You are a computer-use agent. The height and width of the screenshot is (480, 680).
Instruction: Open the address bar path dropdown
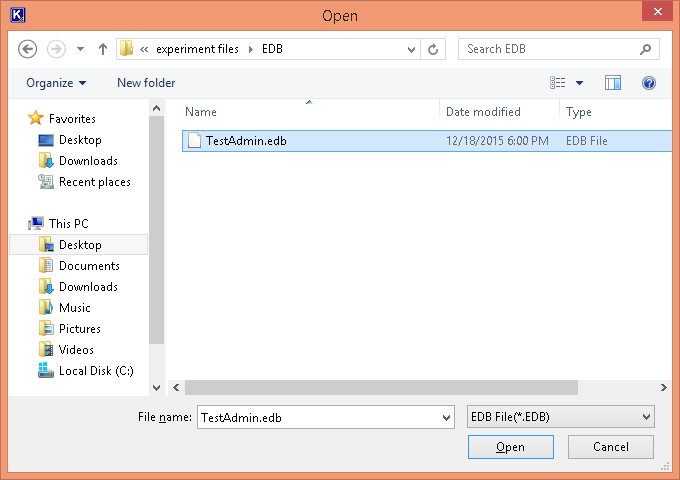tap(411, 49)
